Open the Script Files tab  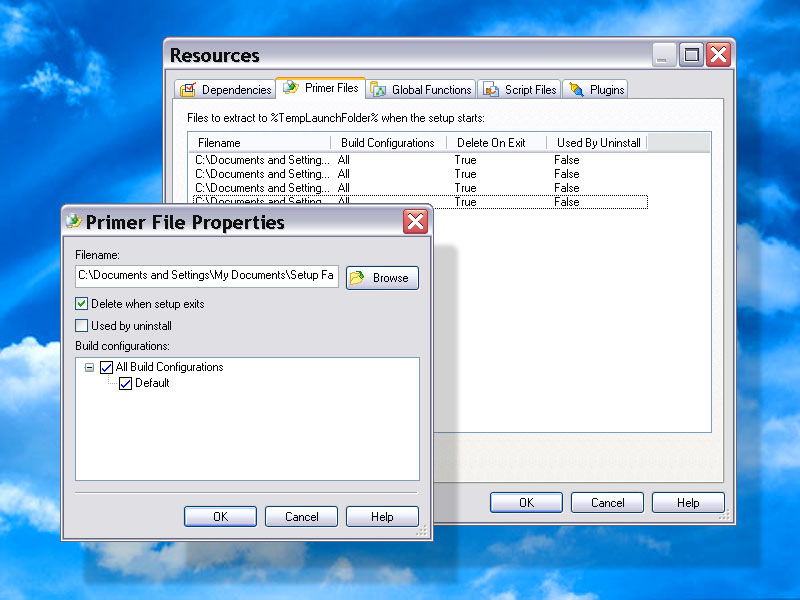519,89
